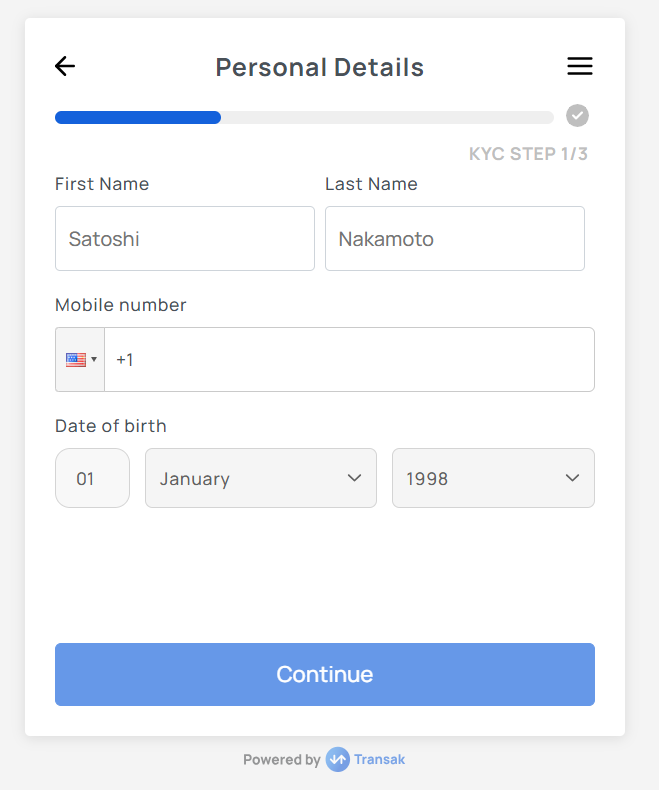Click the First Name label text
Image resolution: width=659 pixels, height=790 pixels.
(x=102, y=184)
